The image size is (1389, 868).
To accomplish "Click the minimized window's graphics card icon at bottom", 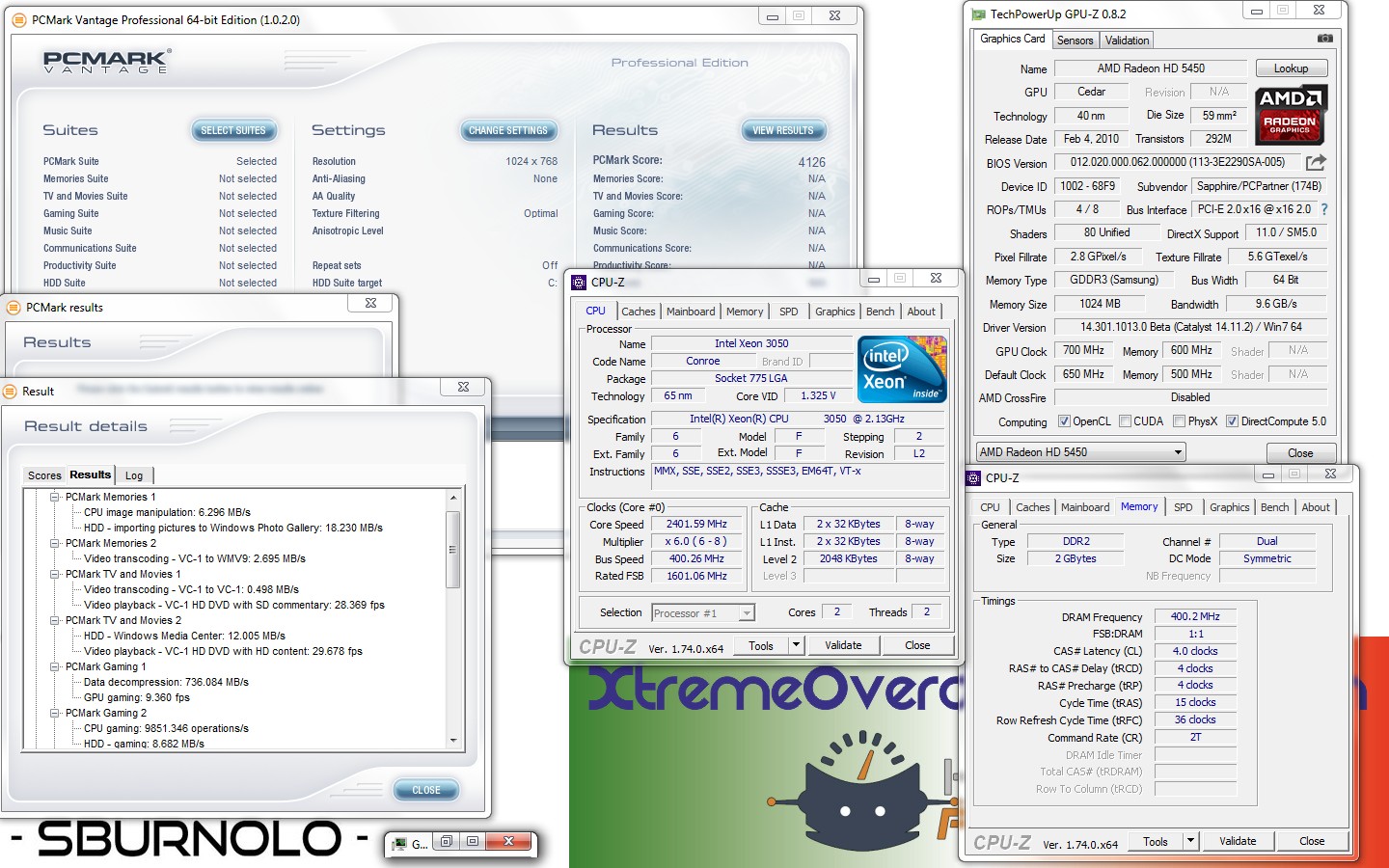I will (x=398, y=844).
